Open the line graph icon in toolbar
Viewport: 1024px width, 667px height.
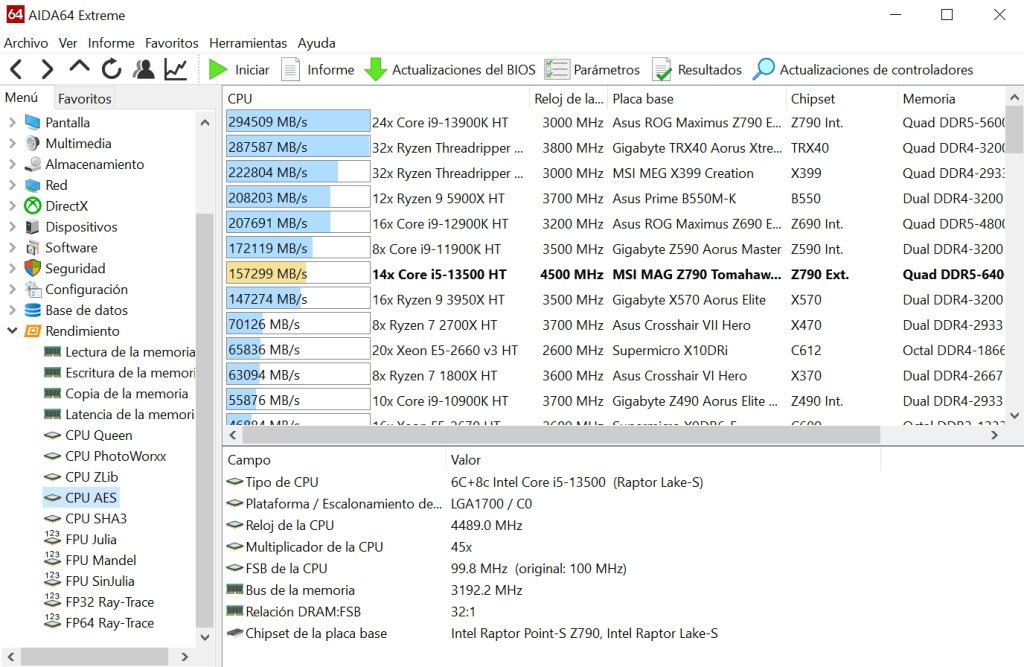point(176,69)
